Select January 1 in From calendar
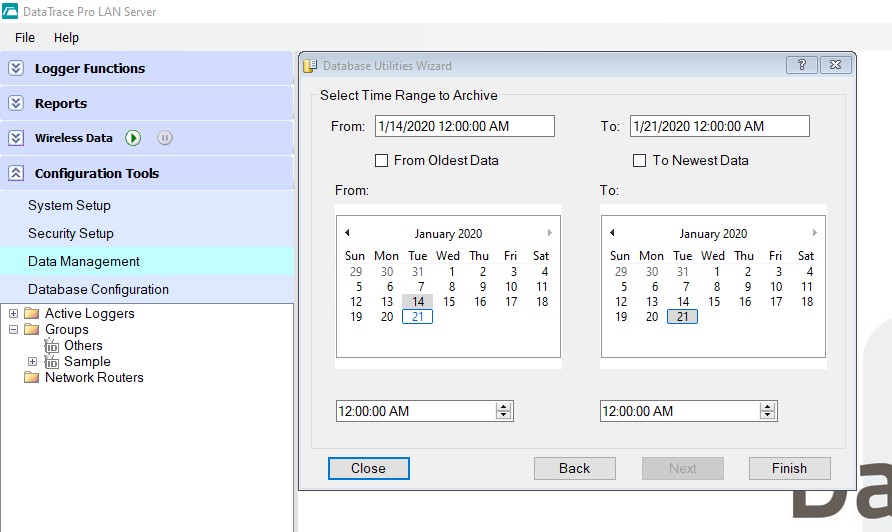The image size is (892, 532). click(452, 272)
